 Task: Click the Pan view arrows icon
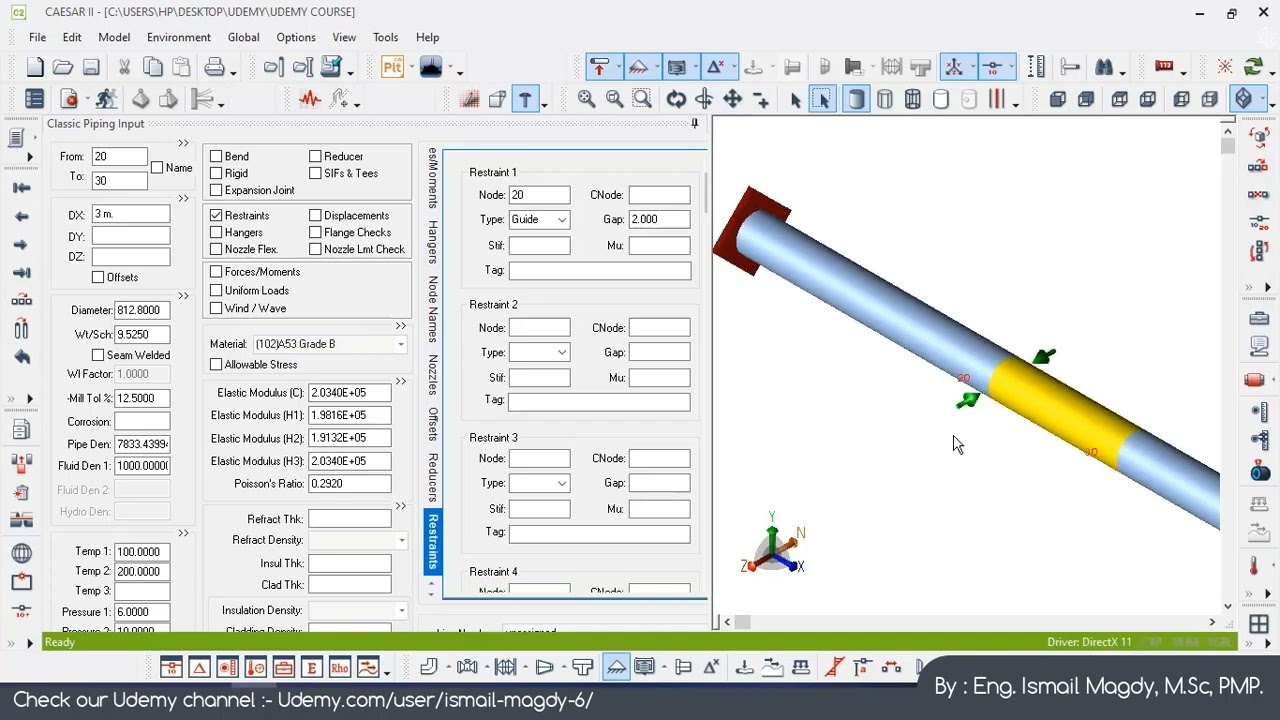coord(732,99)
